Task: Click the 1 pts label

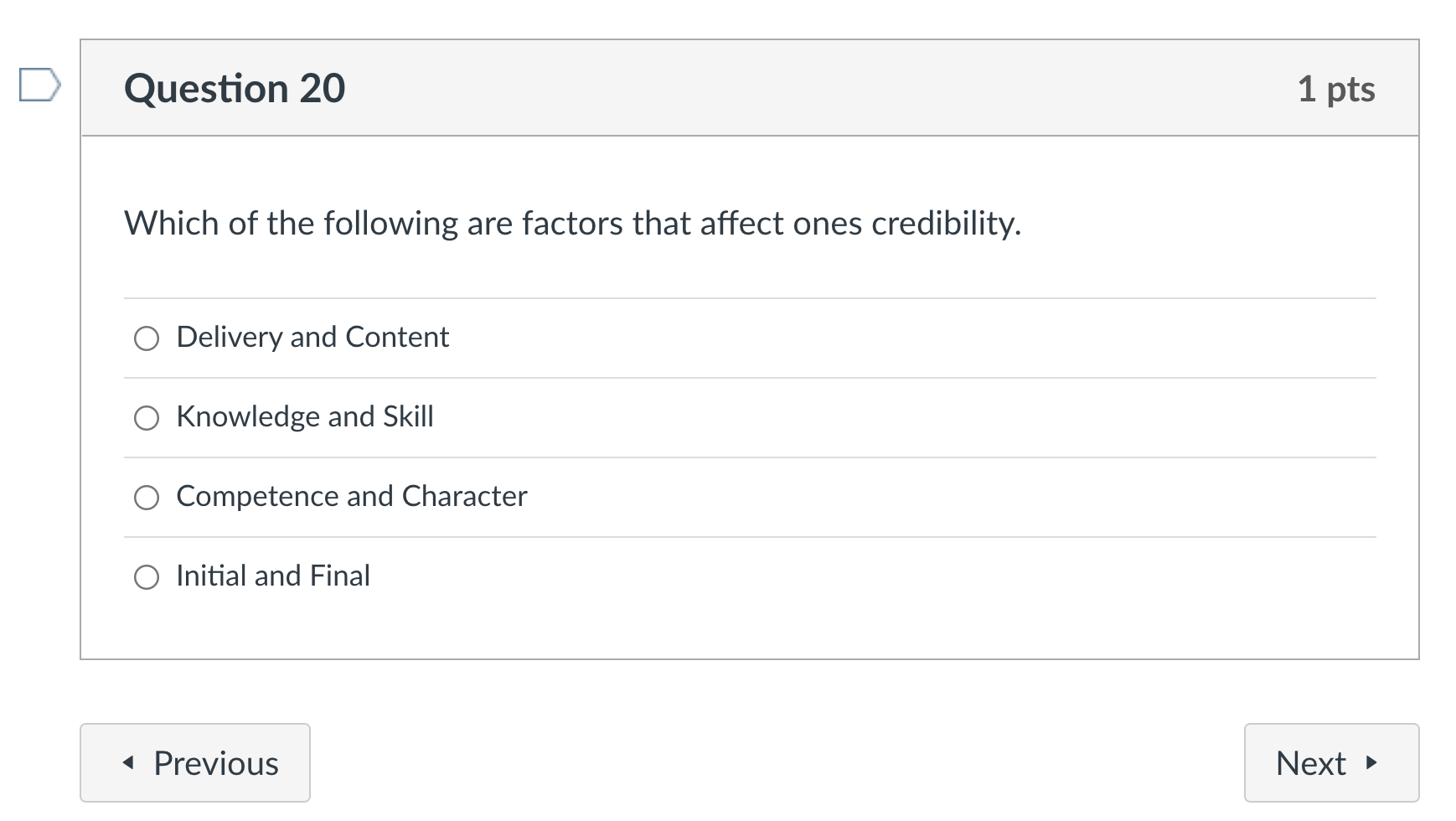Action: tap(1338, 87)
